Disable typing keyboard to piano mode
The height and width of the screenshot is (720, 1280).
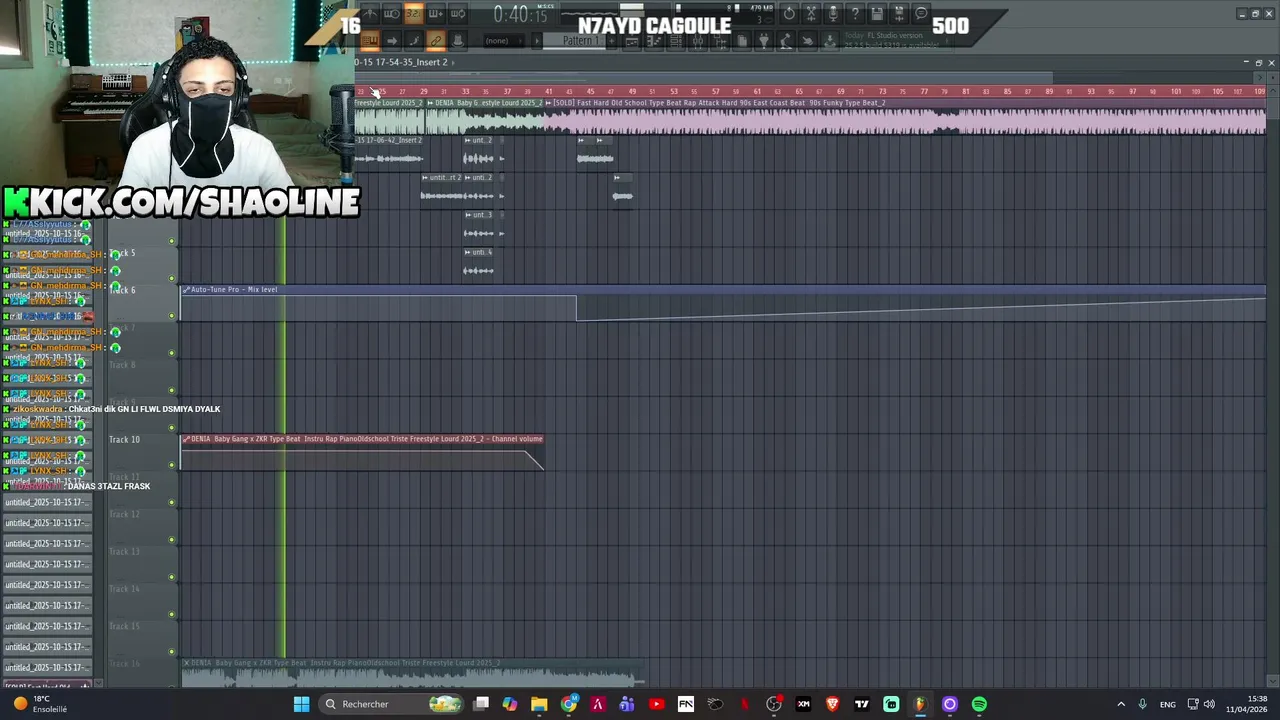370,40
